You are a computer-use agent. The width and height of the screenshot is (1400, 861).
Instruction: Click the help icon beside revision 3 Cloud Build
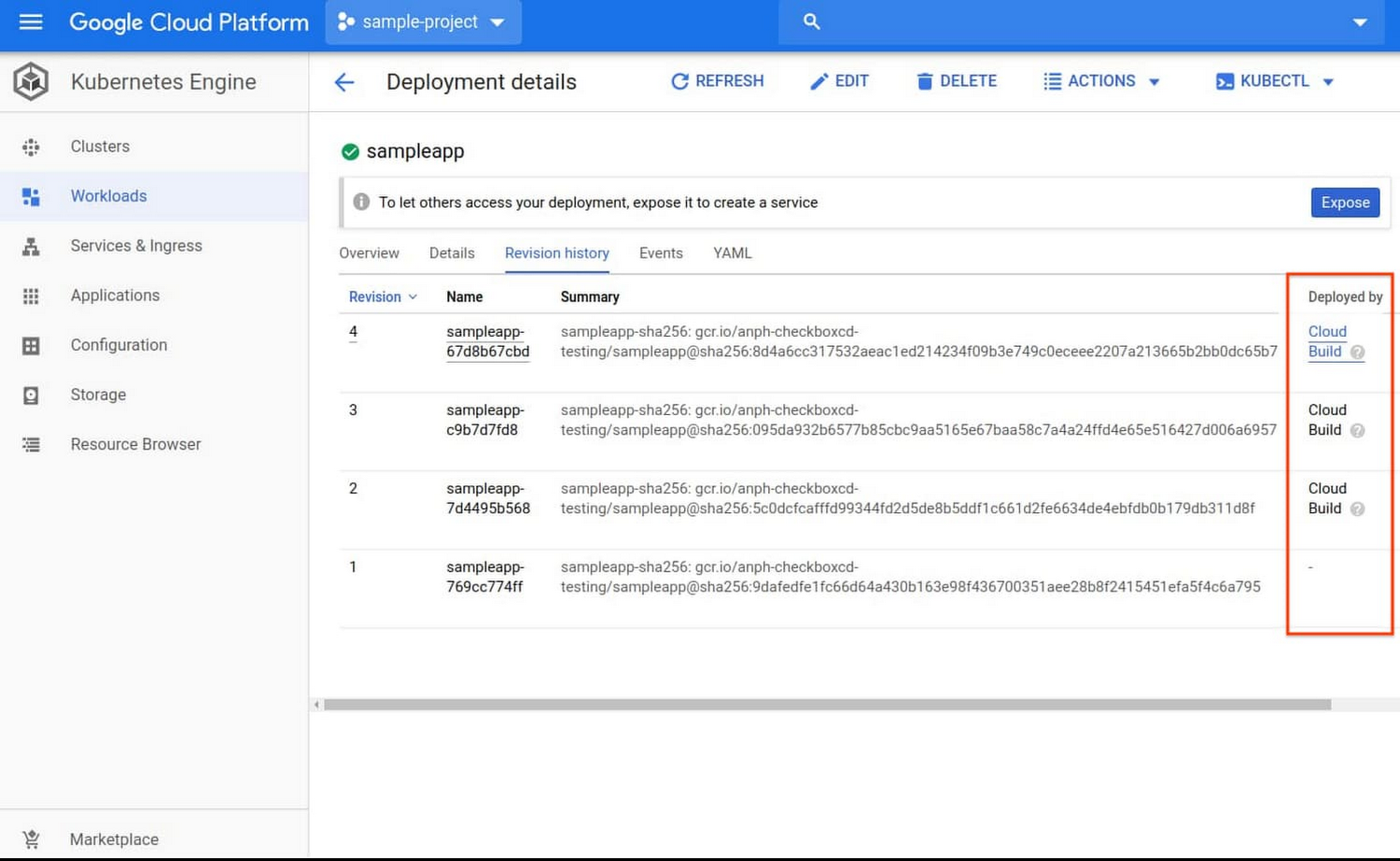point(1357,431)
